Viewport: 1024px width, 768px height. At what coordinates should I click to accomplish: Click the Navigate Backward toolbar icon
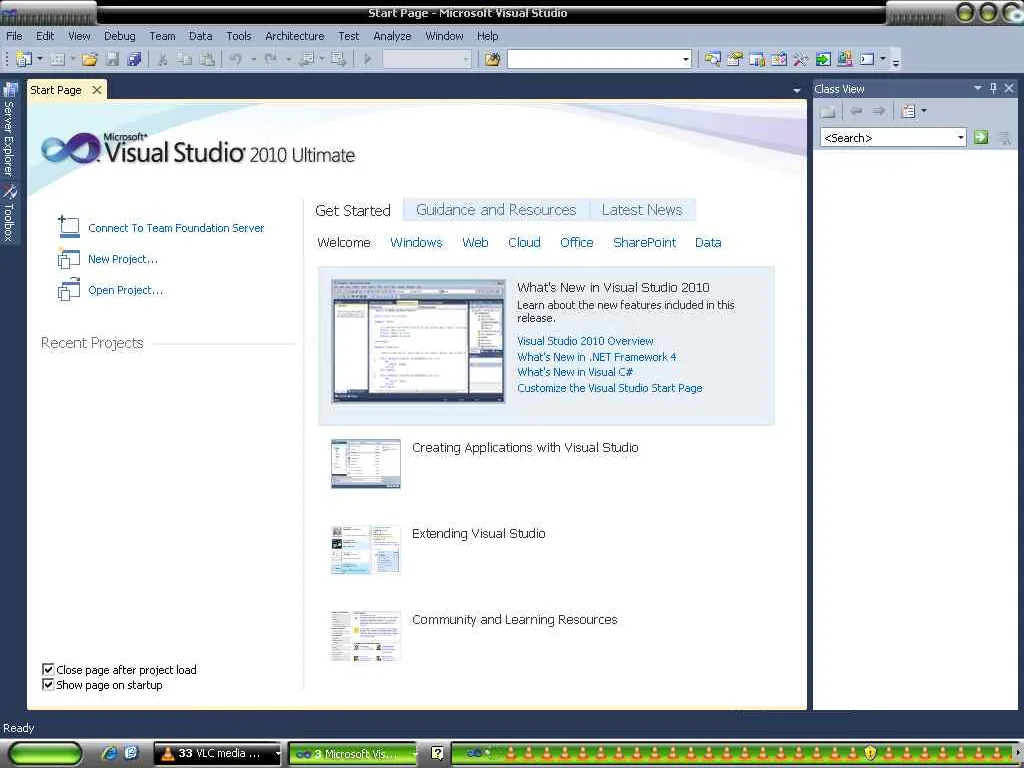pyautogui.click(x=305, y=59)
